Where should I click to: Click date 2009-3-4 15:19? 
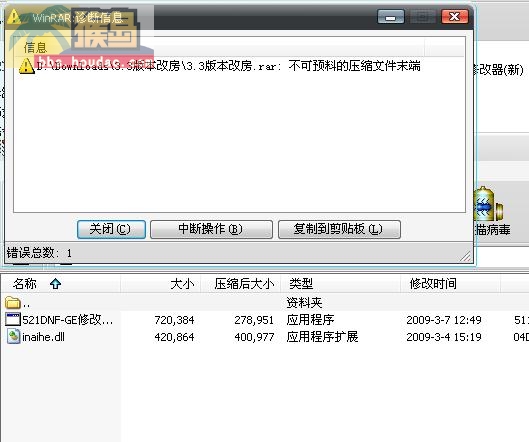pyautogui.click(x=444, y=337)
